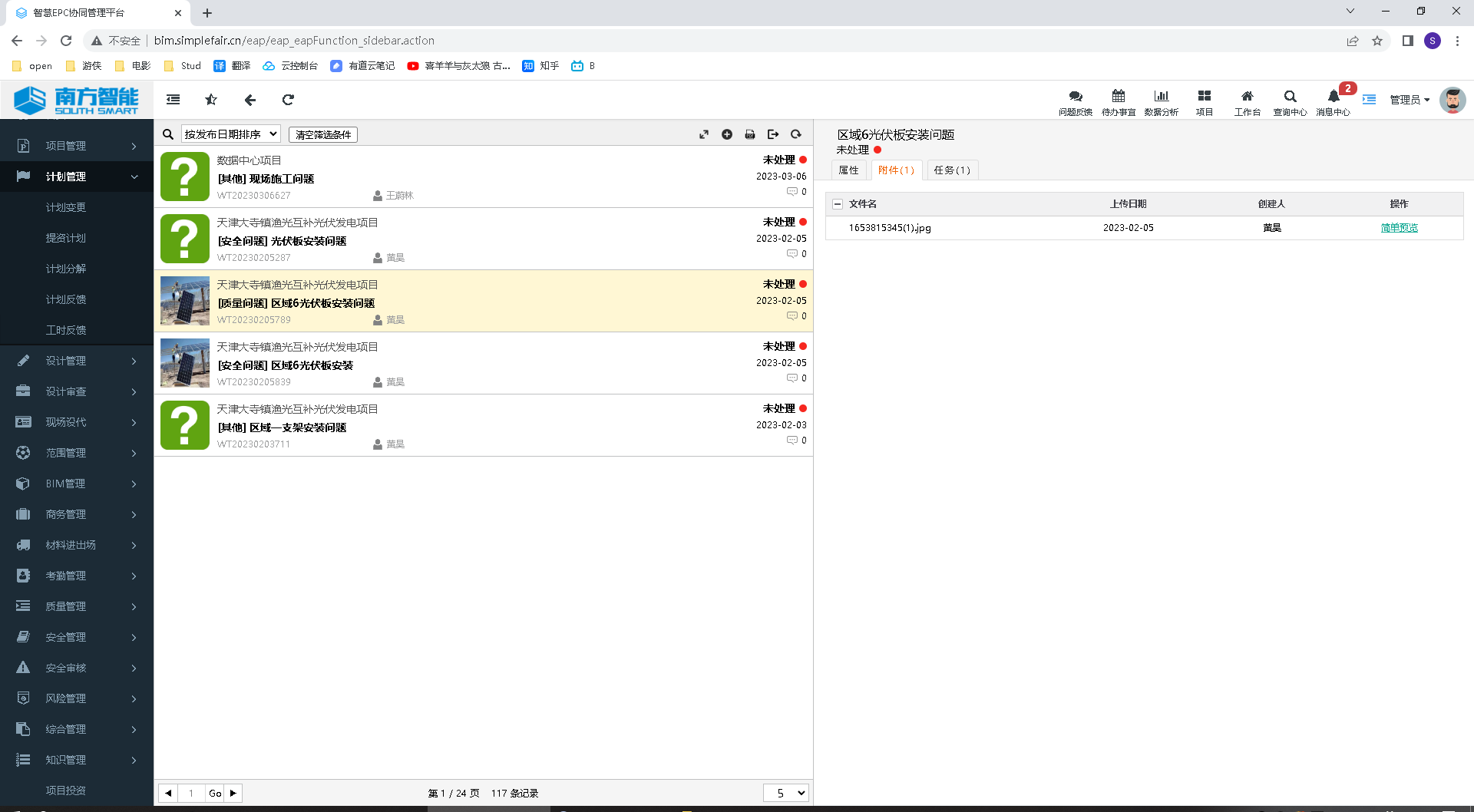Open 考勤管理 sidebar menu
The width and height of the screenshot is (1474, 812).
pyautogui.click(x=77, y=576)
